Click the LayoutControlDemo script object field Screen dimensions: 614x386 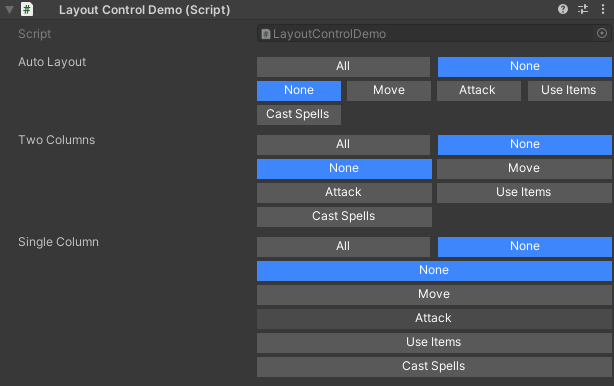[x=434, y=34]
